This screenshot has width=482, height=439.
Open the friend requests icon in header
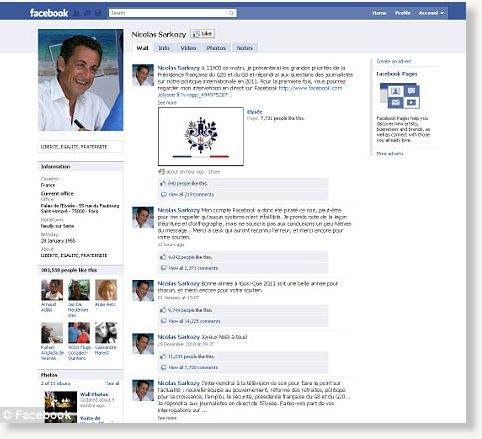[77, 13]
